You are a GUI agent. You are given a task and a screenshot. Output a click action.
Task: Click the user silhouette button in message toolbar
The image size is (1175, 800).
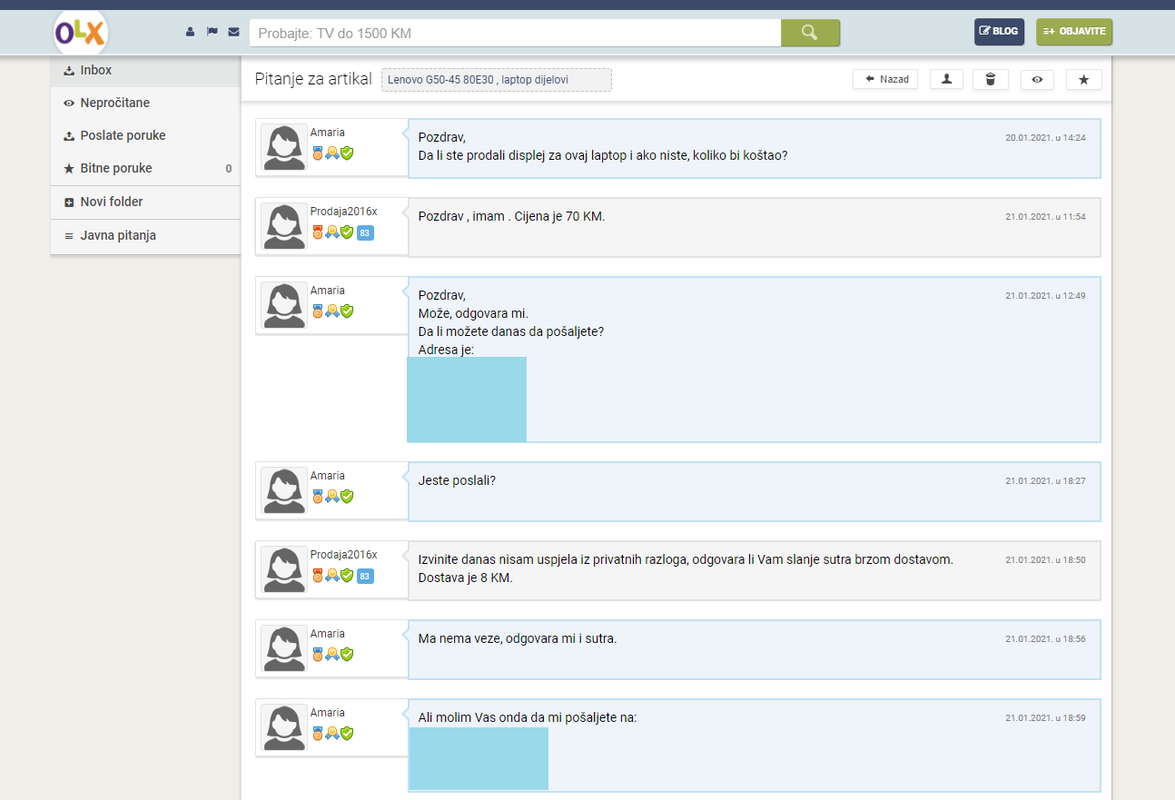coord(946,79)
